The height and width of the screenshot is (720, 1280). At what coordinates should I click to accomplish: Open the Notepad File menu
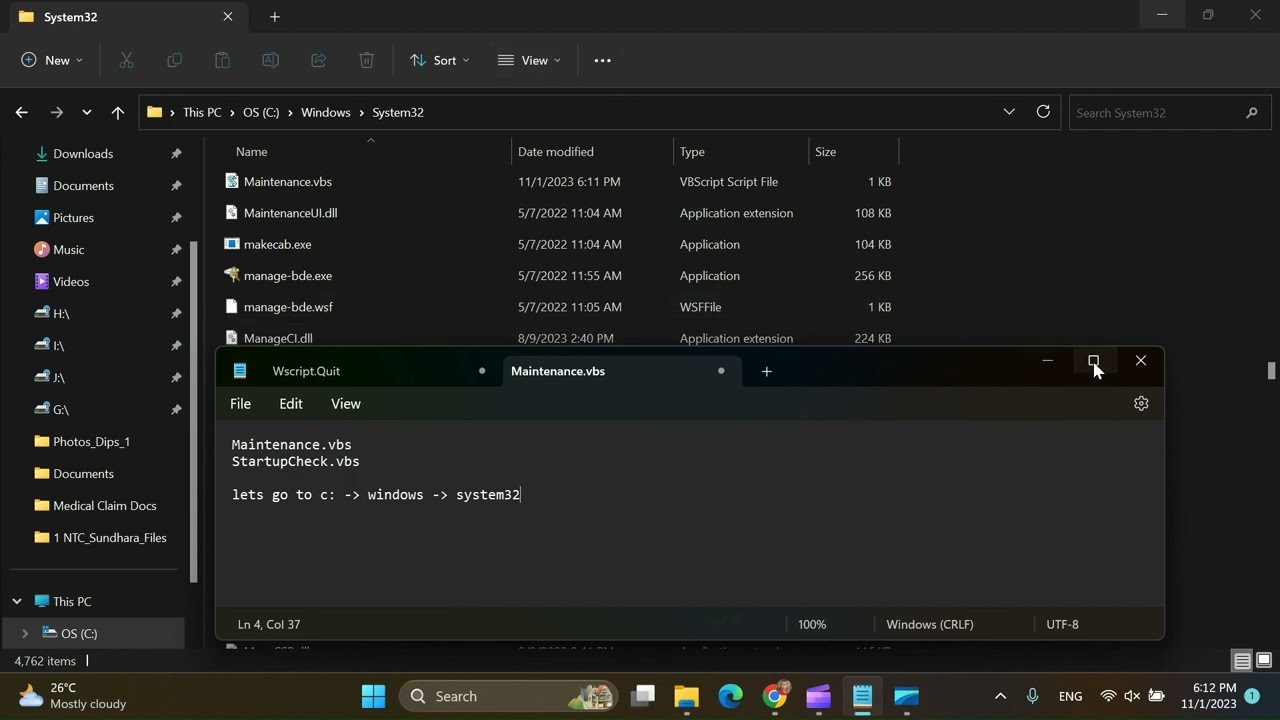pos(240,404)
